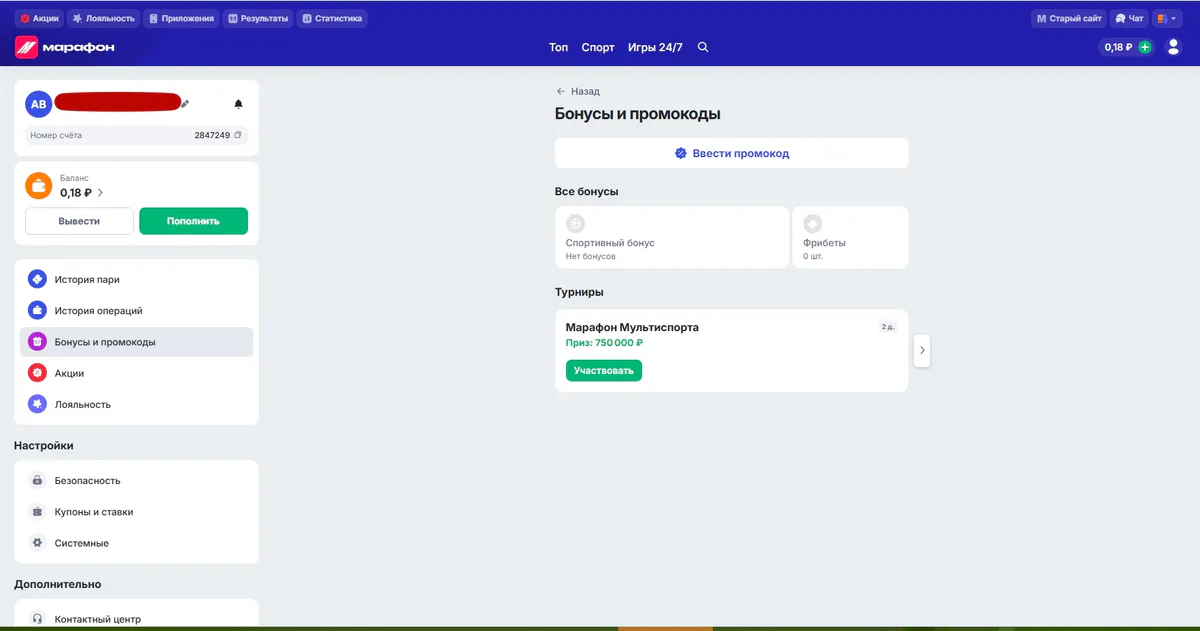The width and height of the screenshot is (1200, 631).
Task: Switch to Старый сайт
Action: point(1069,18)
